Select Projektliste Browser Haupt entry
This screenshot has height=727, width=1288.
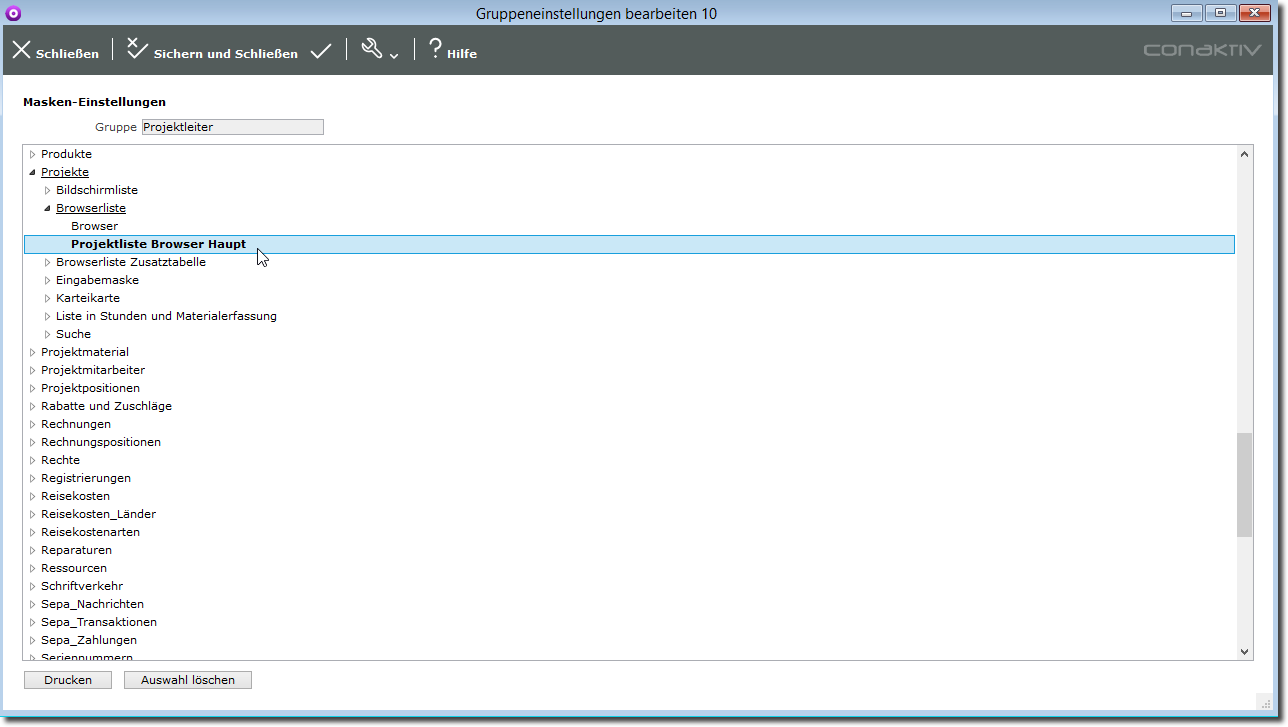click(158, 244)
